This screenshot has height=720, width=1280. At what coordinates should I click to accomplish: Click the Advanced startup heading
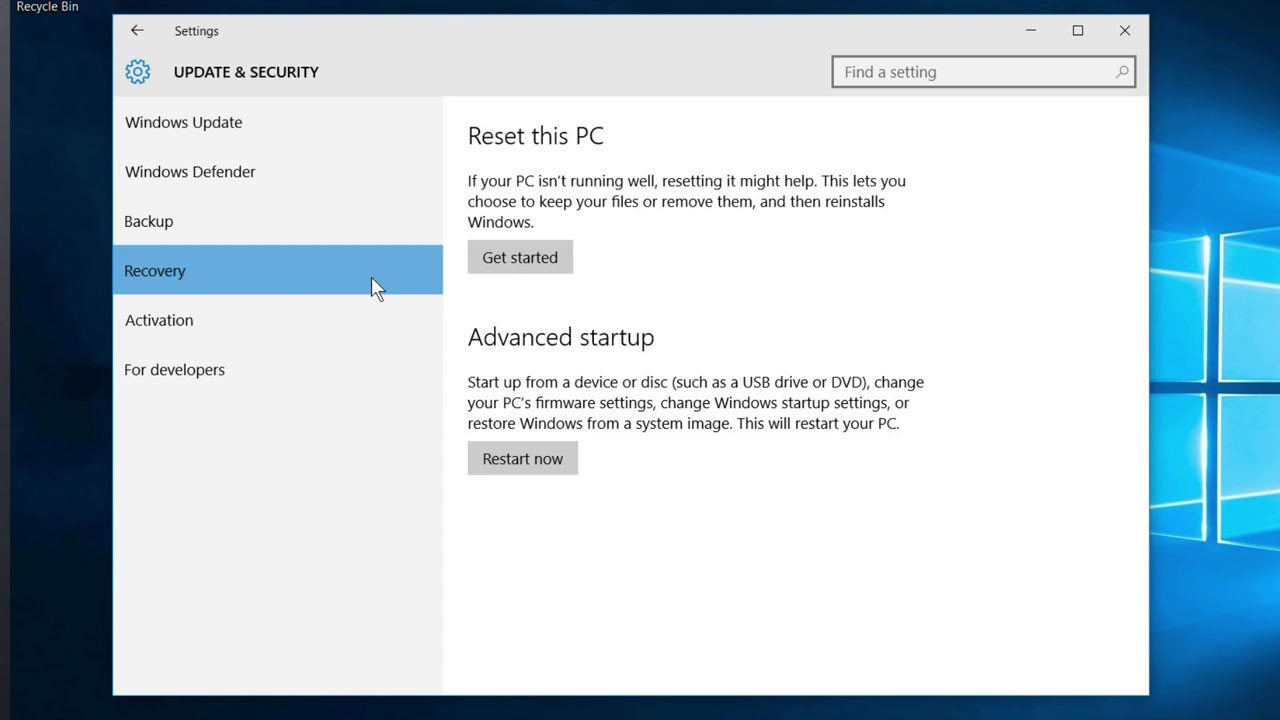pos(561,337)
